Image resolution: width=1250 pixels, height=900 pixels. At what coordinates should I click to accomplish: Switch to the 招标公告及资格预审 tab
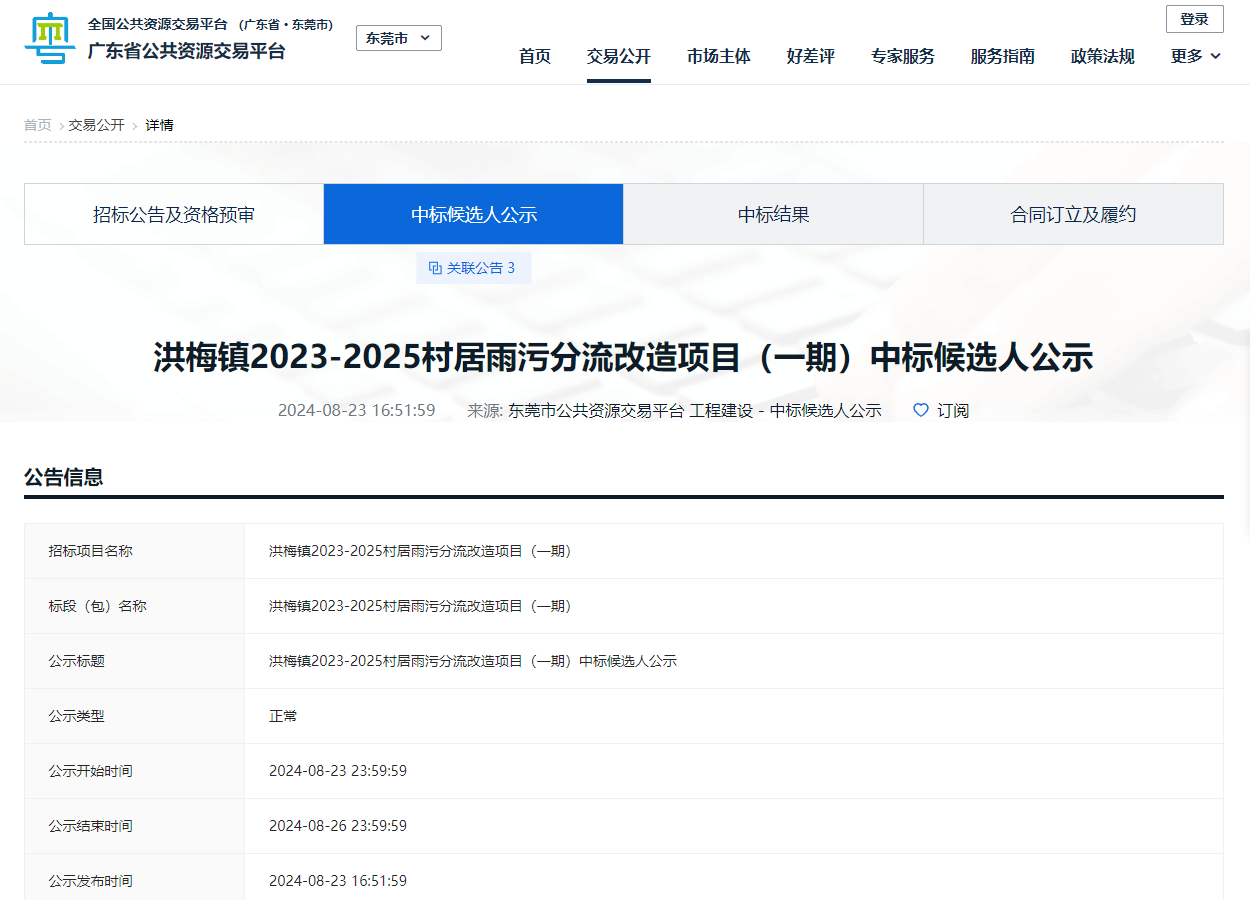click(x=173, y=213)
